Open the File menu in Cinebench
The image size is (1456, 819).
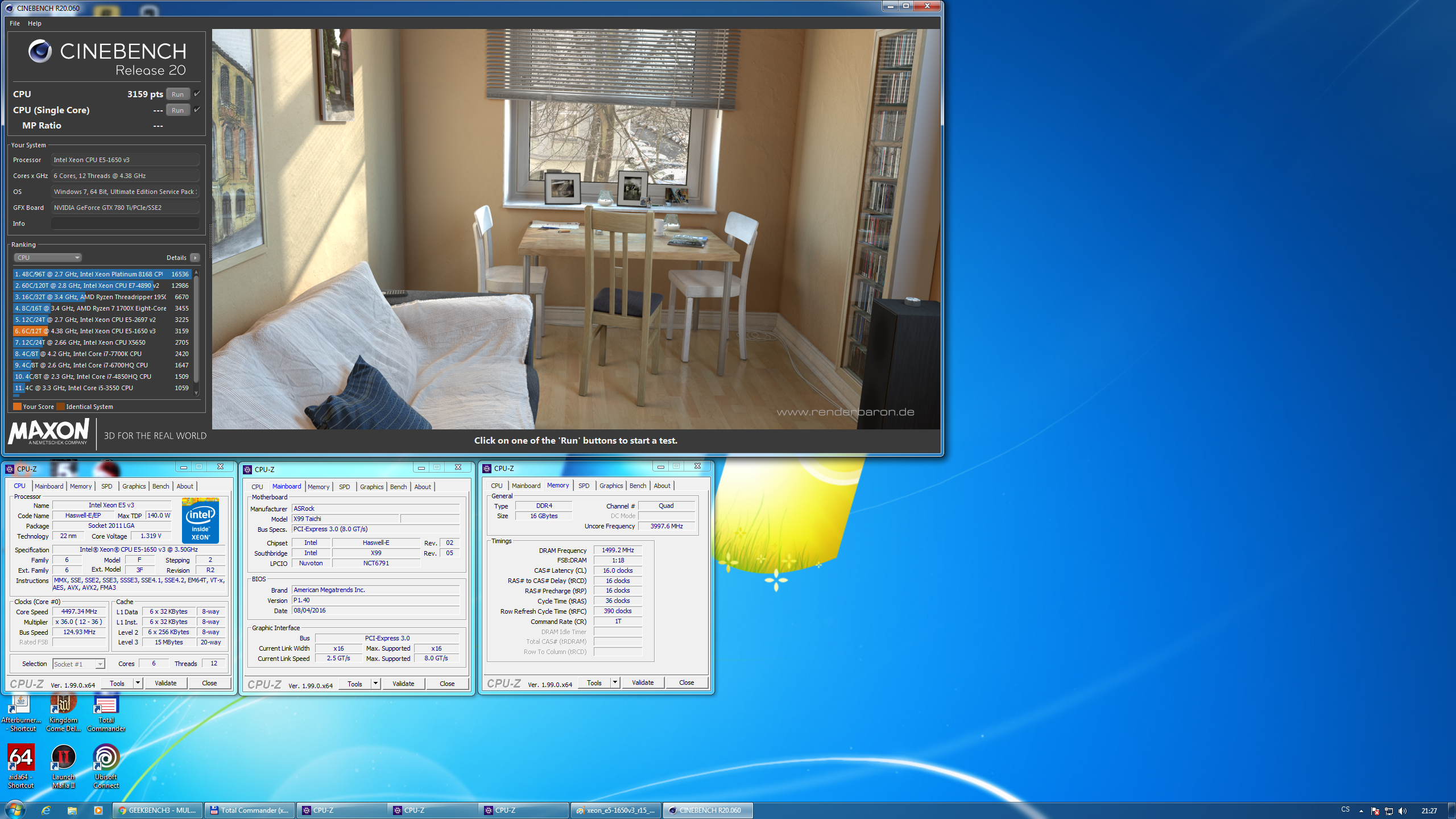15,23
